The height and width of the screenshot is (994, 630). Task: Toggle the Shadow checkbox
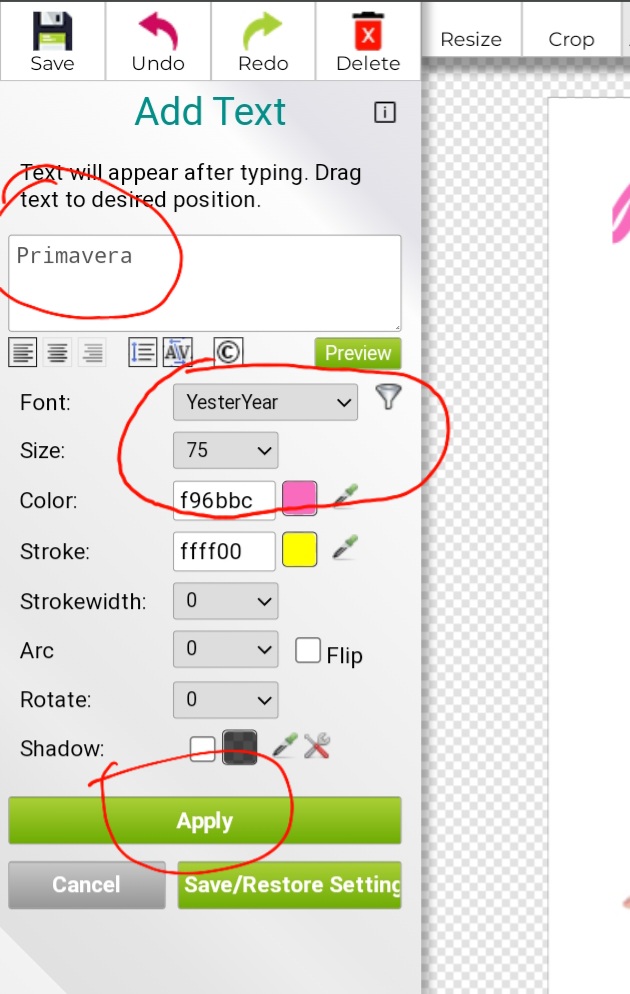[x=202, y=749]
